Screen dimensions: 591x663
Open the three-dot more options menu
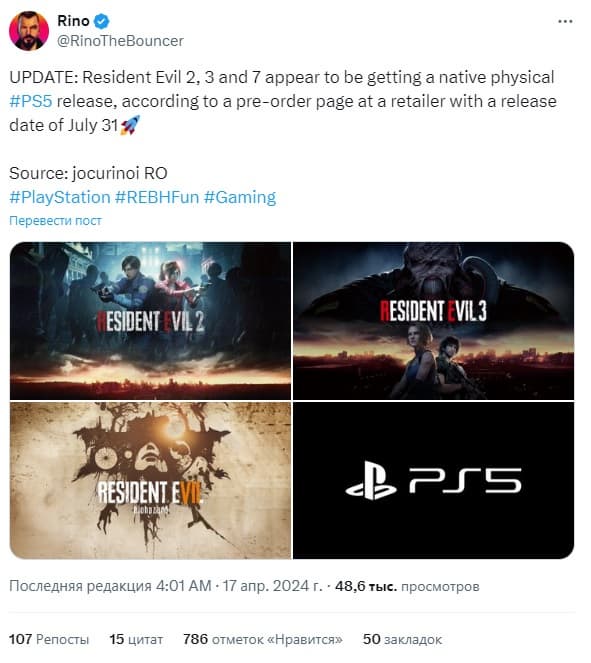point(565,22)
